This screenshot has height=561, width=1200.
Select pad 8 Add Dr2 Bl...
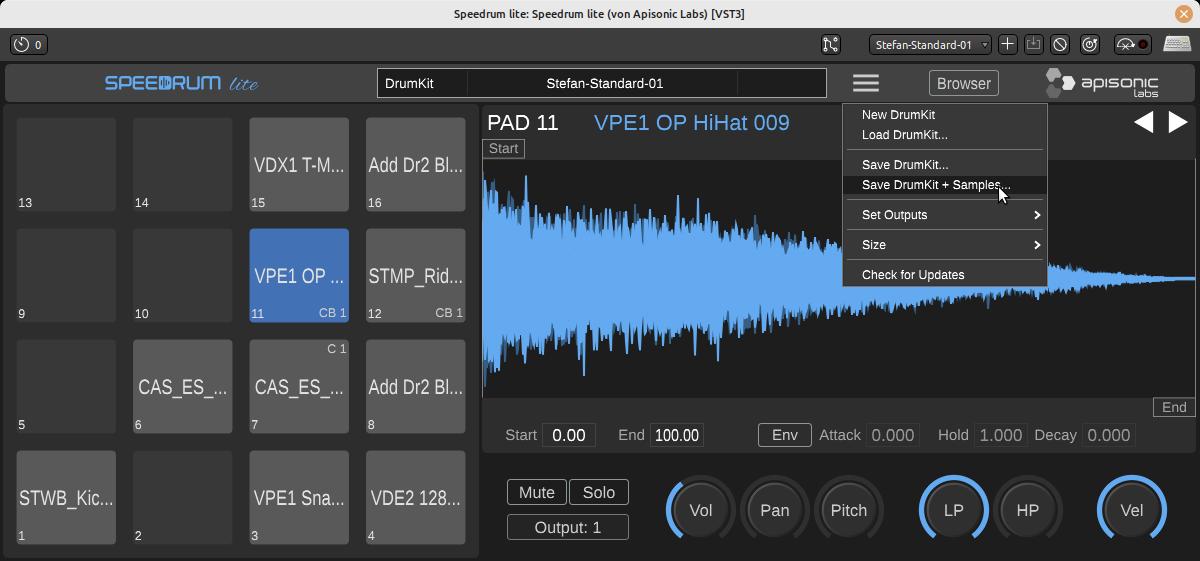click(x=415, y=387)
